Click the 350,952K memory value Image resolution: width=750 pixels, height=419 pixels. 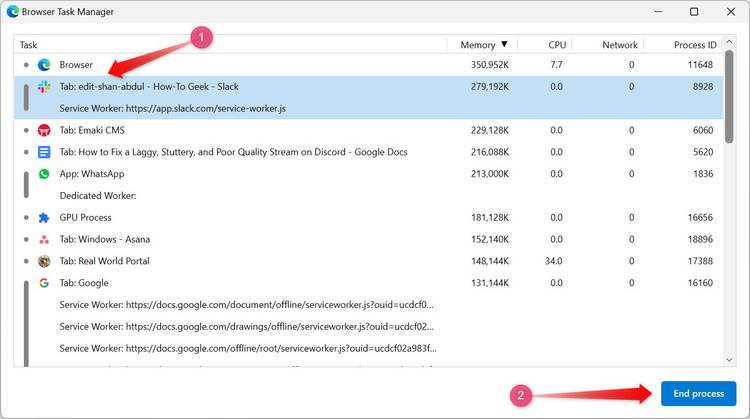tap(490, 65)
